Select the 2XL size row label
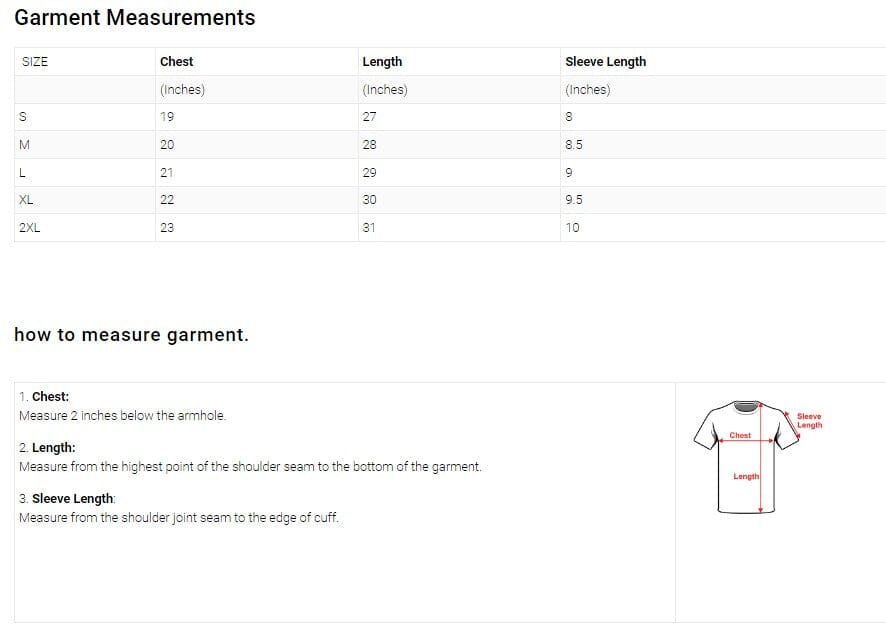This screenshot has height=635, width=886. point(30,227)
